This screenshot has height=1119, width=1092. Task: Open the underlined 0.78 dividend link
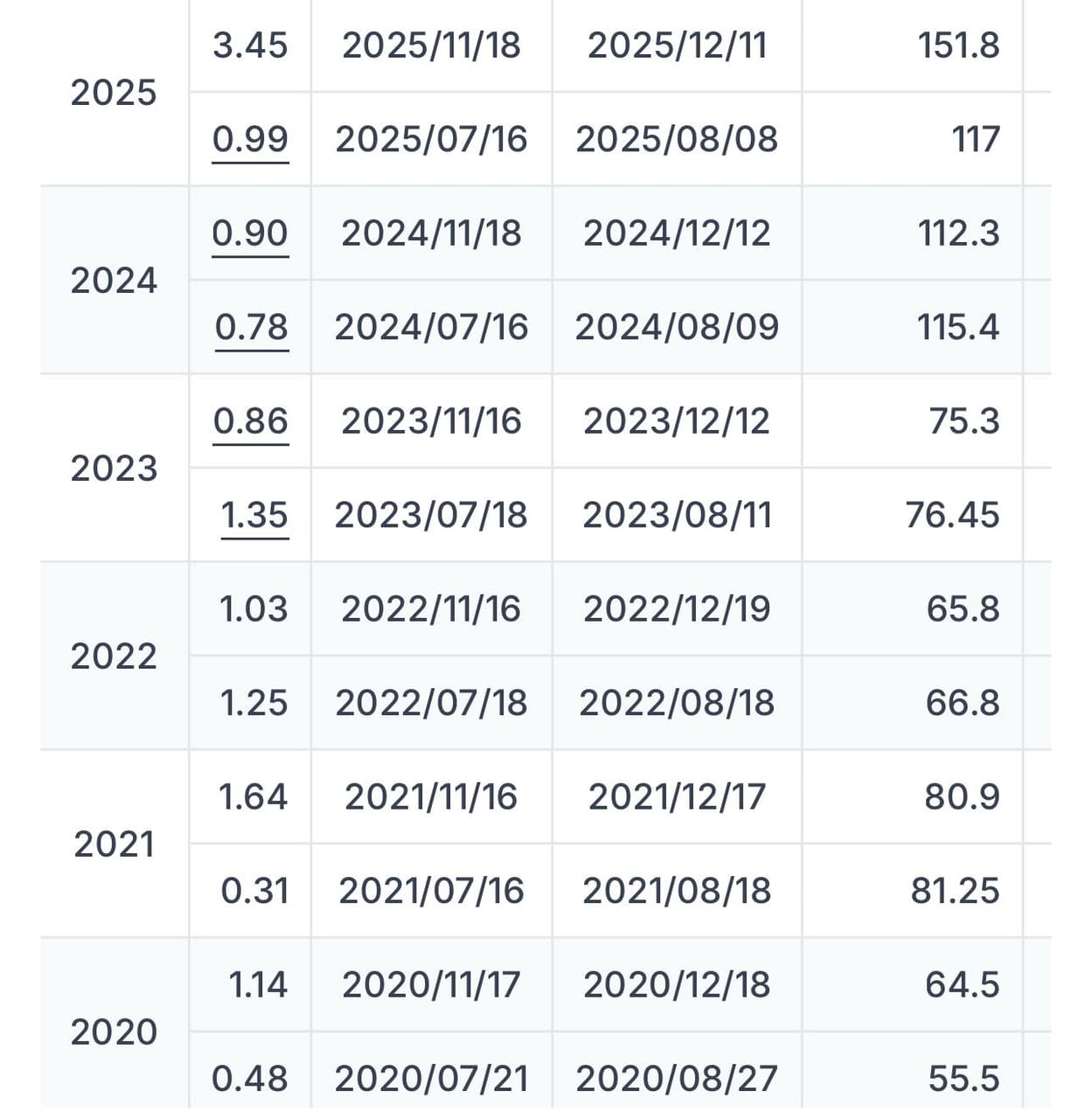252,327
